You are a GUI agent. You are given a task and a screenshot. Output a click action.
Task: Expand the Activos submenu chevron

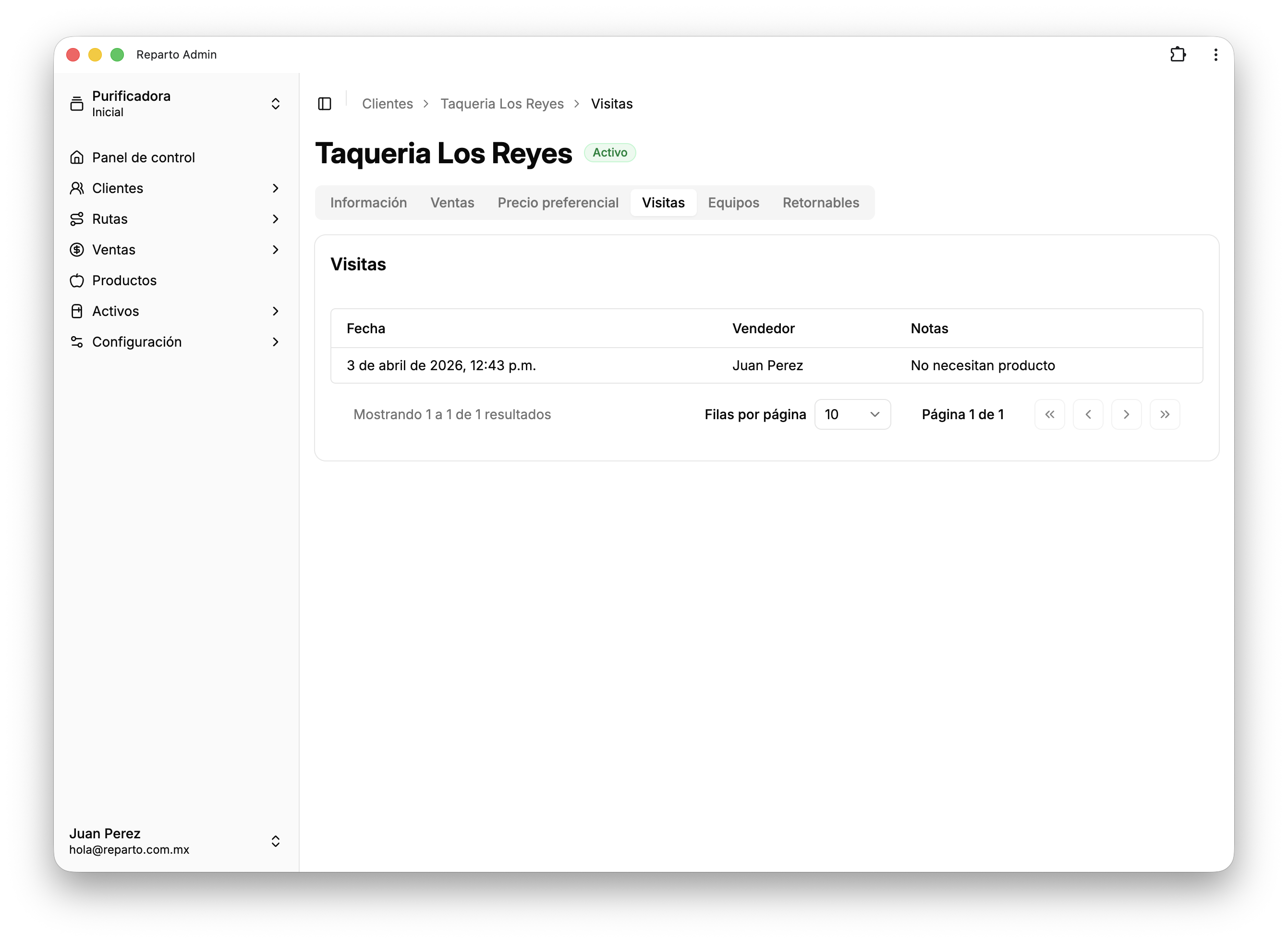[275, 311]
